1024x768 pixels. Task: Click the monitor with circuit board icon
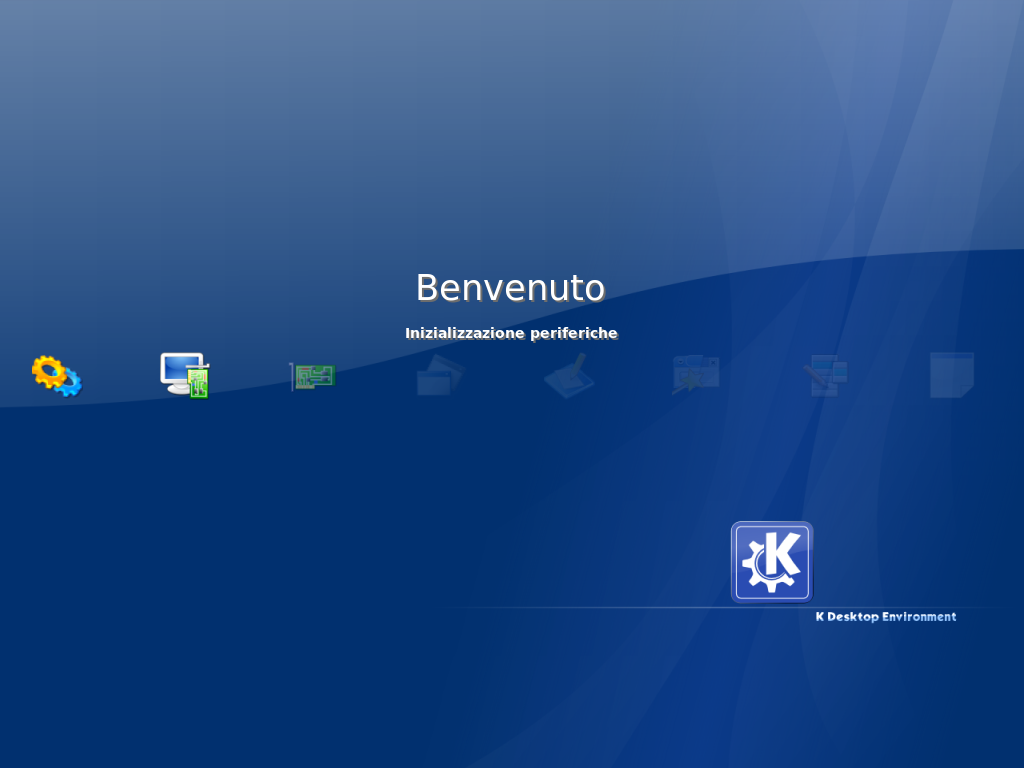pos(185,375)
